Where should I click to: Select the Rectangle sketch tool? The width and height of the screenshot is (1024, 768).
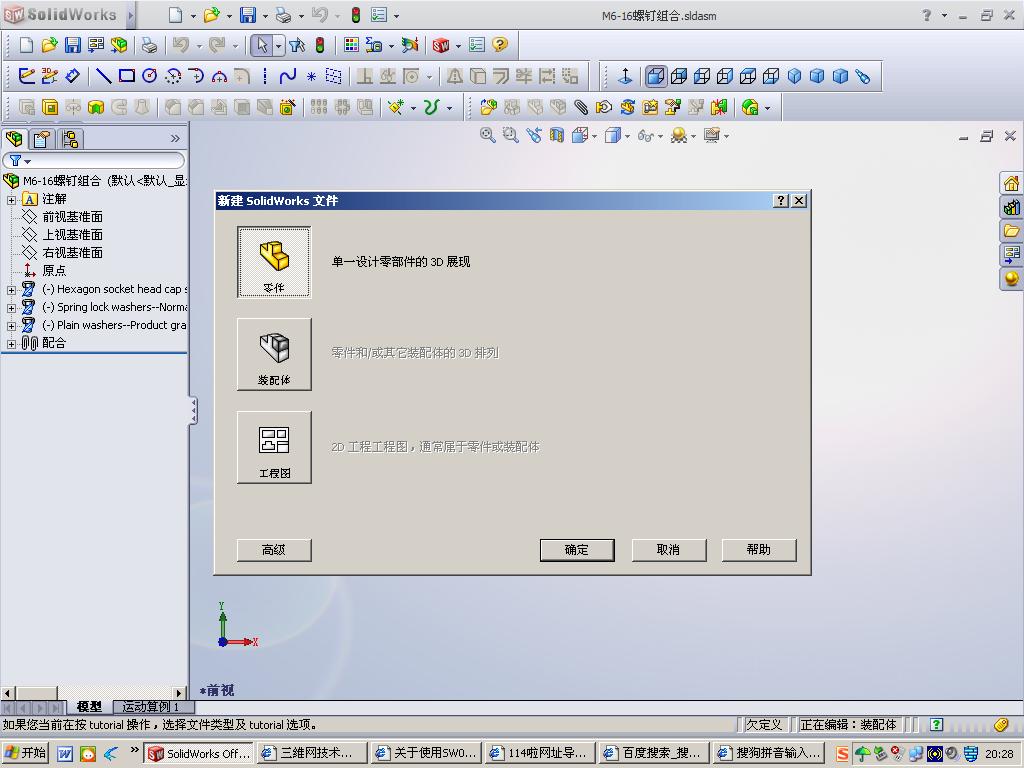coord(127,76)
